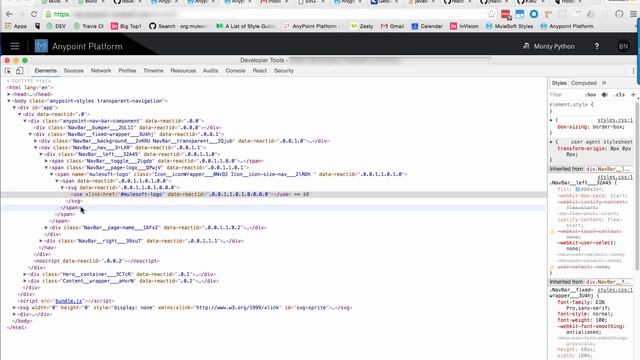Screen dimensions: 640x360
Task: Expand the NavBar__background div node
Action: click(x=36, y=141)
